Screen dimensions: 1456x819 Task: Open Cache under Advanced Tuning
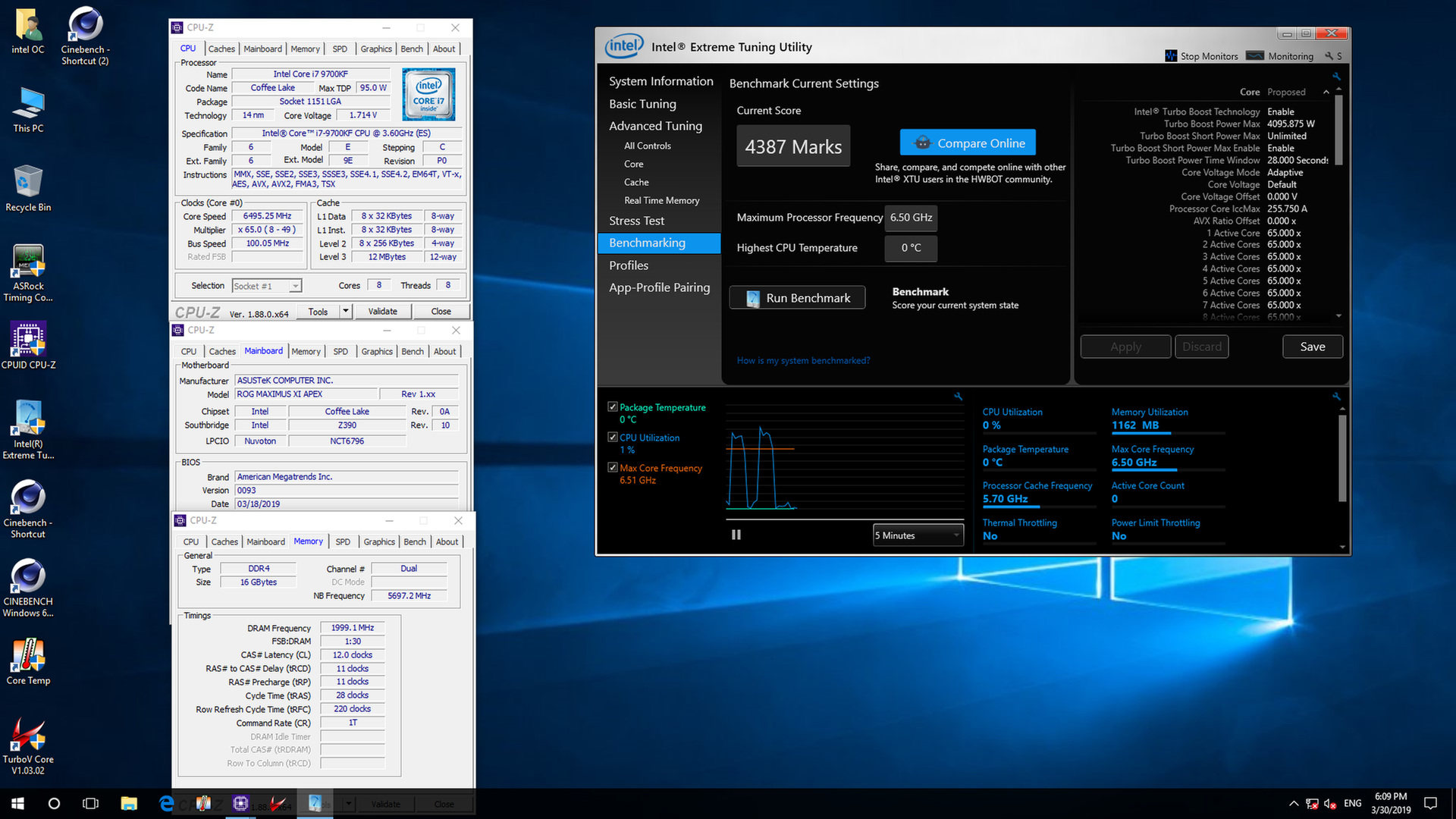coord(636,182)
